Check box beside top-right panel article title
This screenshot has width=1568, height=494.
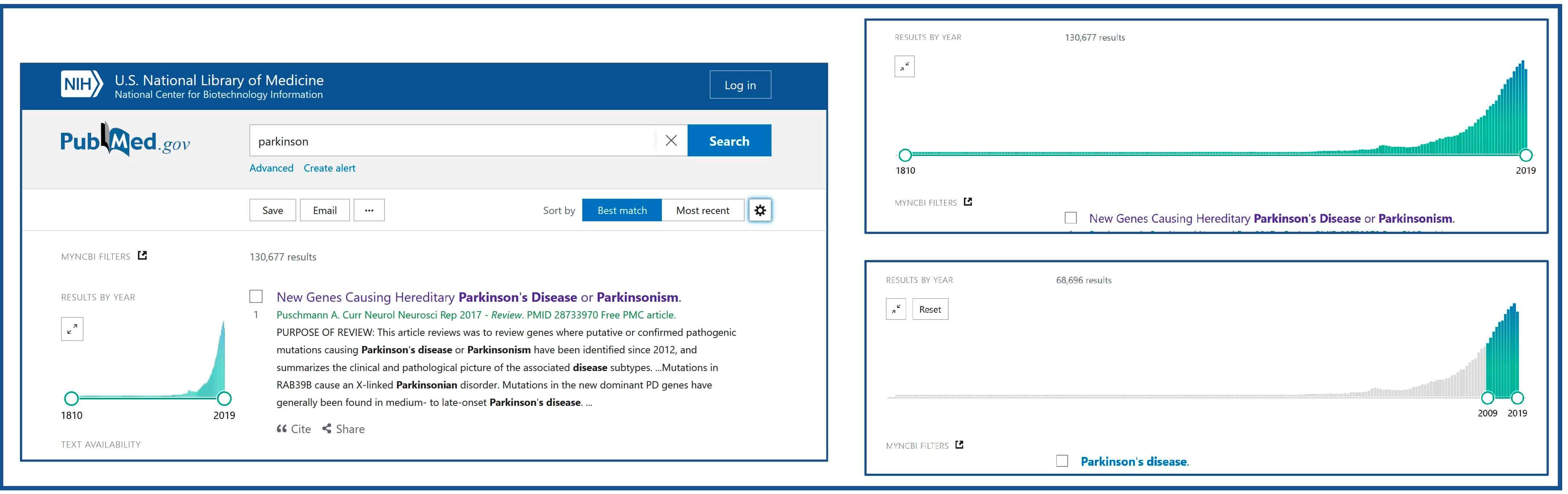coord(1071,218)
